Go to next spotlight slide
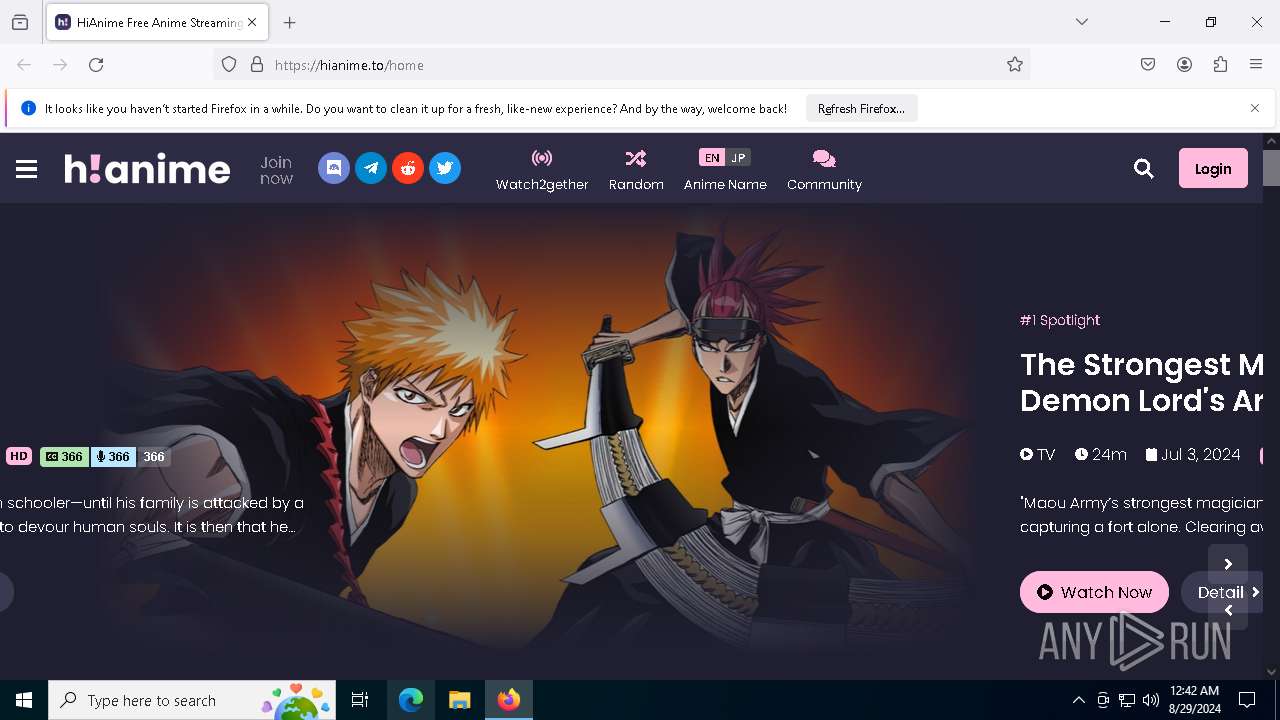Image resolution: width=1280 pixels, height=720 pixels. (1228, 564)
